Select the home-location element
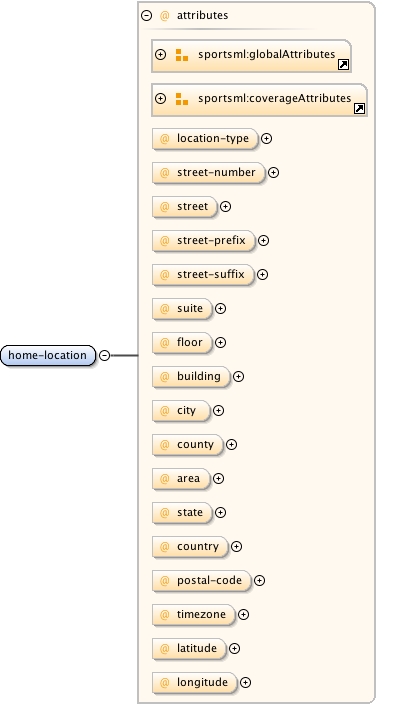This screenshot has height=705, width=393. click(48, 355)
